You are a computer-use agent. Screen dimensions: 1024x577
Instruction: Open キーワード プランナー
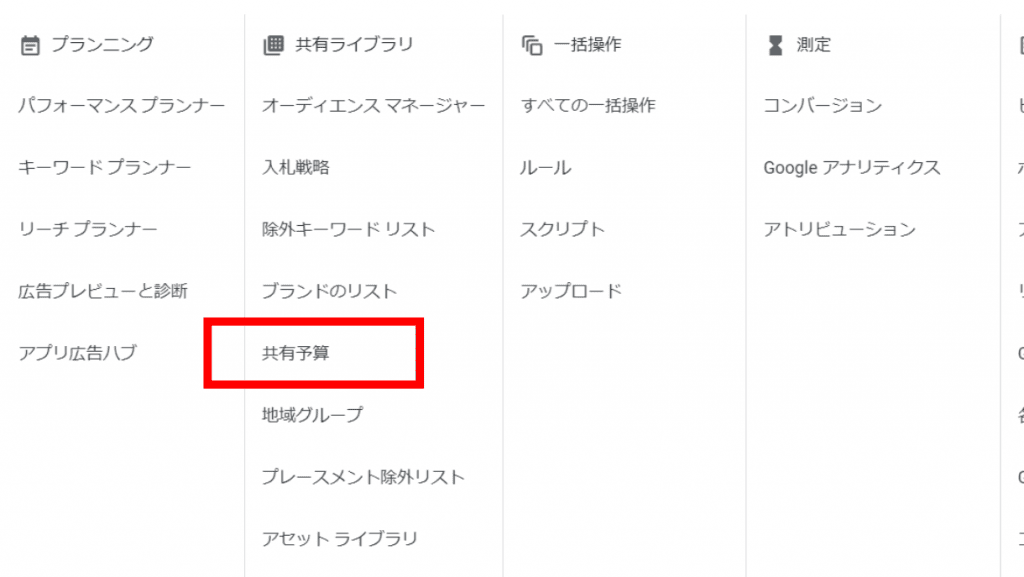104,167
